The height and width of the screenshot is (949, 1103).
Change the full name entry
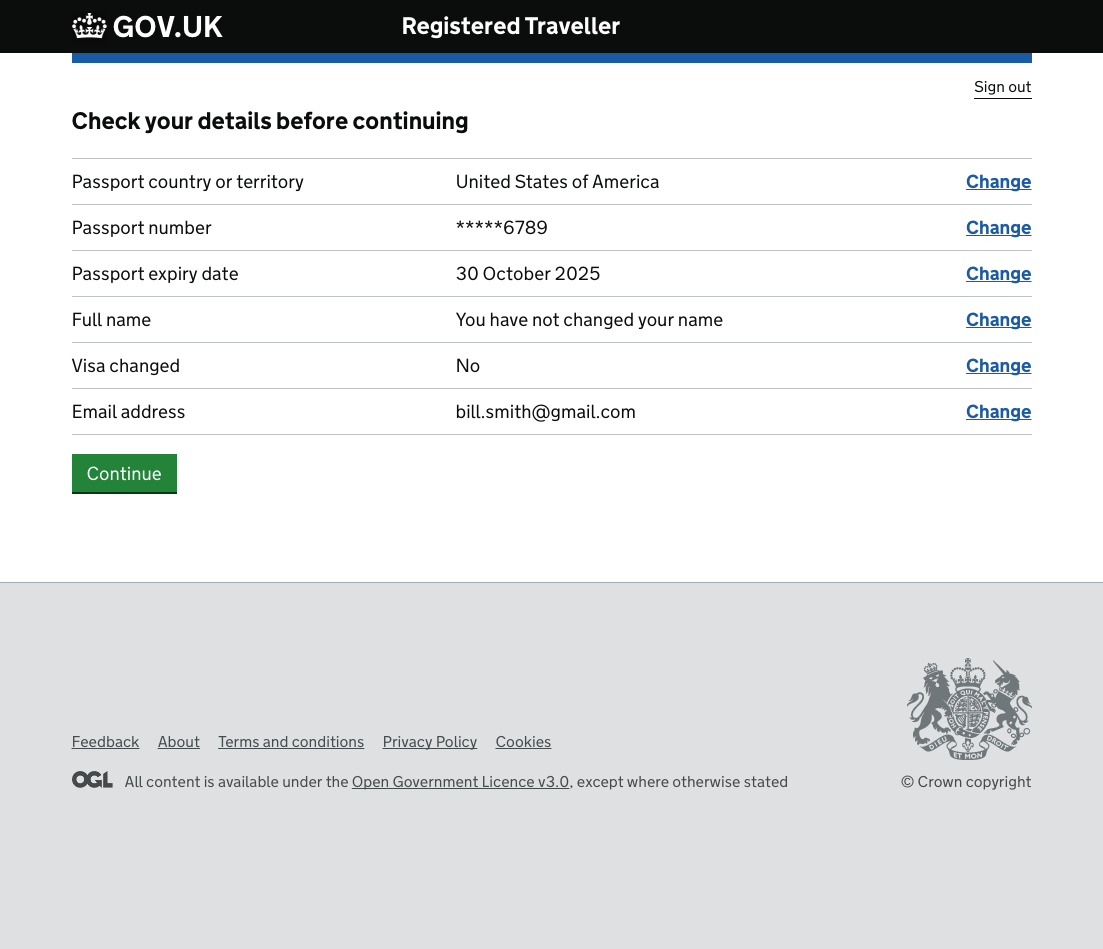coord(998,320)
